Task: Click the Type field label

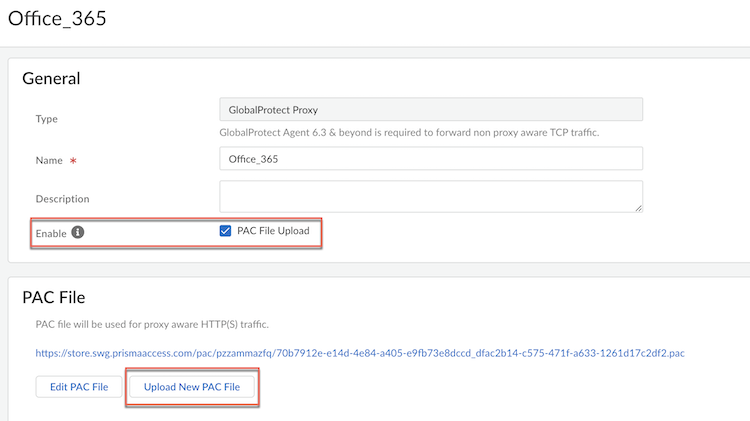Action: [x=47, y=119]
